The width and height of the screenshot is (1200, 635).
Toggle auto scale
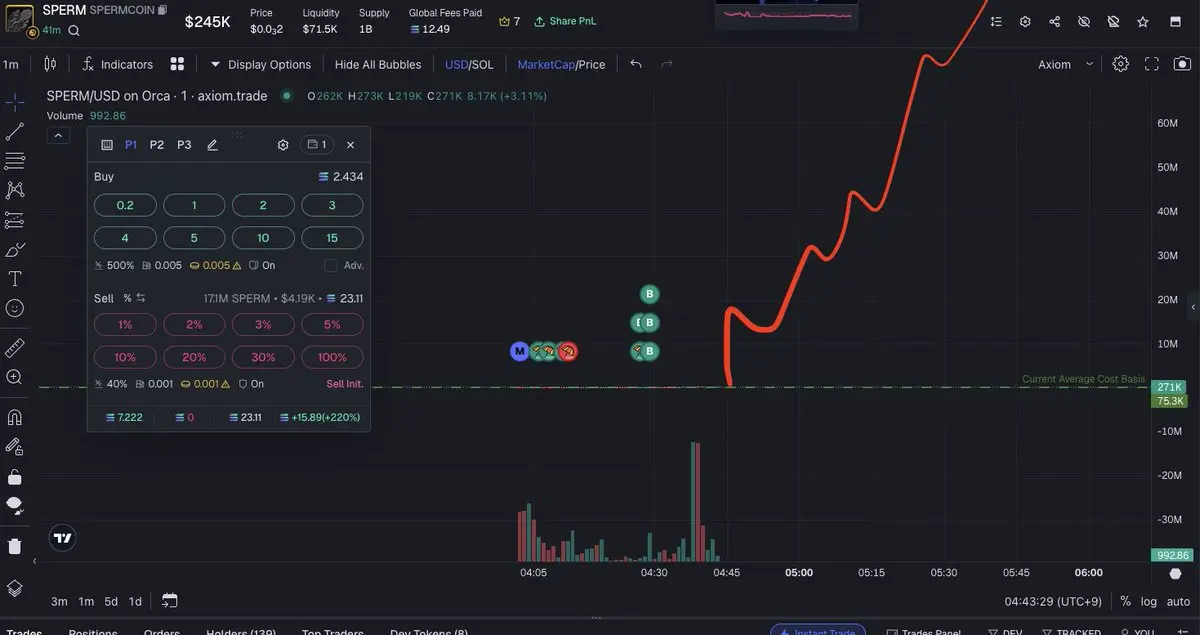[1178, 602]
